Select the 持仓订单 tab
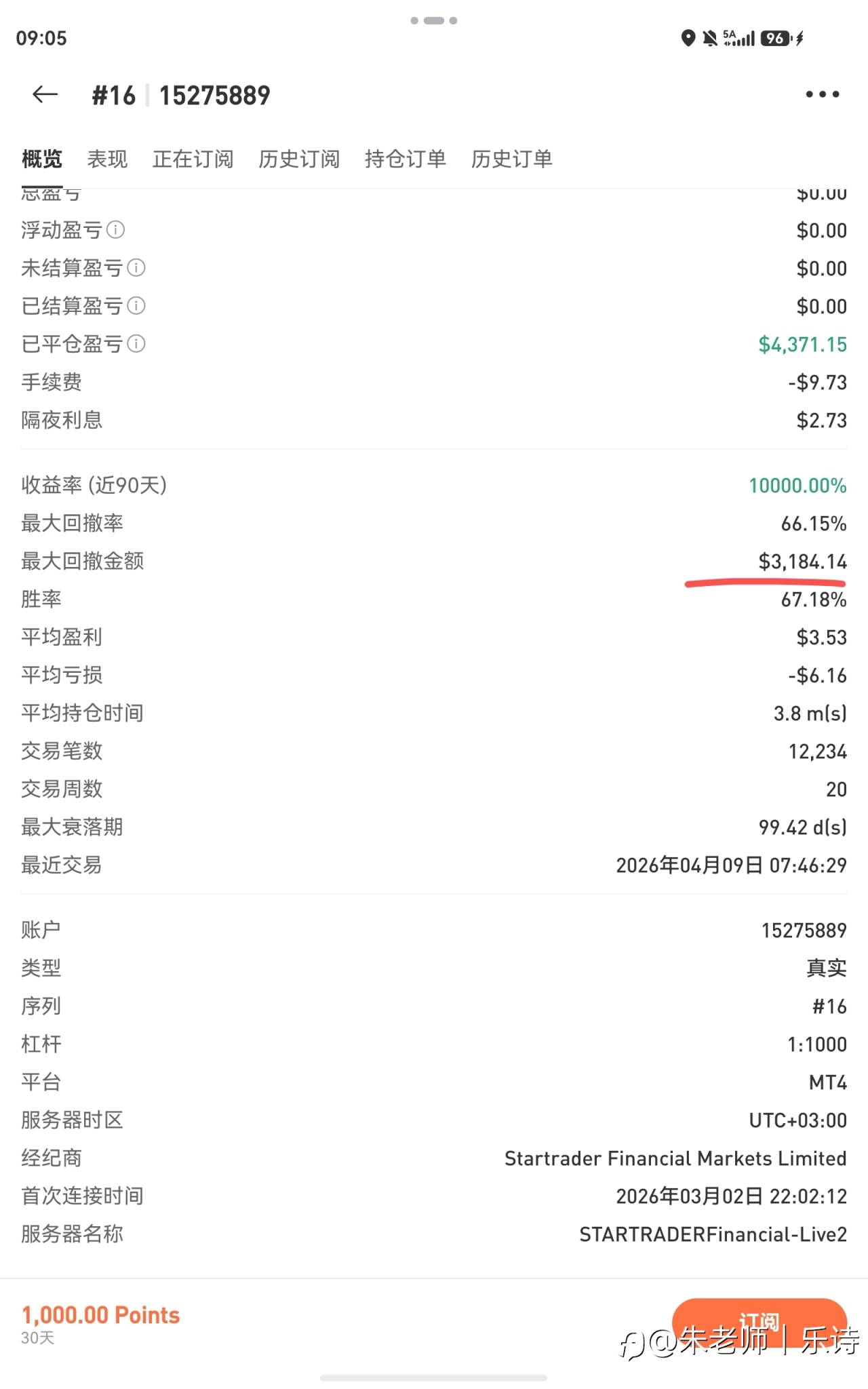This screenshot has height=1389, width=868. [405, 159]
